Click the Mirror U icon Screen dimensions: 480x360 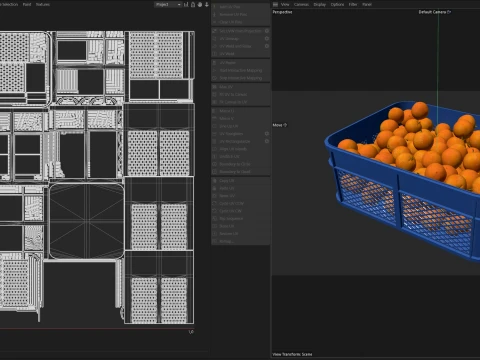(215, 111)
